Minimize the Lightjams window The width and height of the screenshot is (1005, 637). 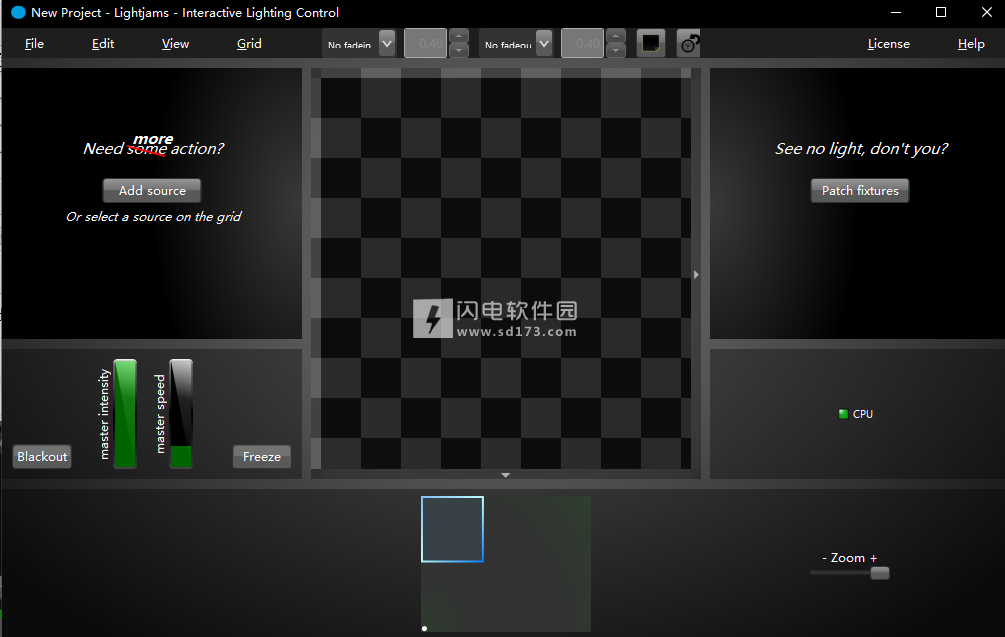896,12
